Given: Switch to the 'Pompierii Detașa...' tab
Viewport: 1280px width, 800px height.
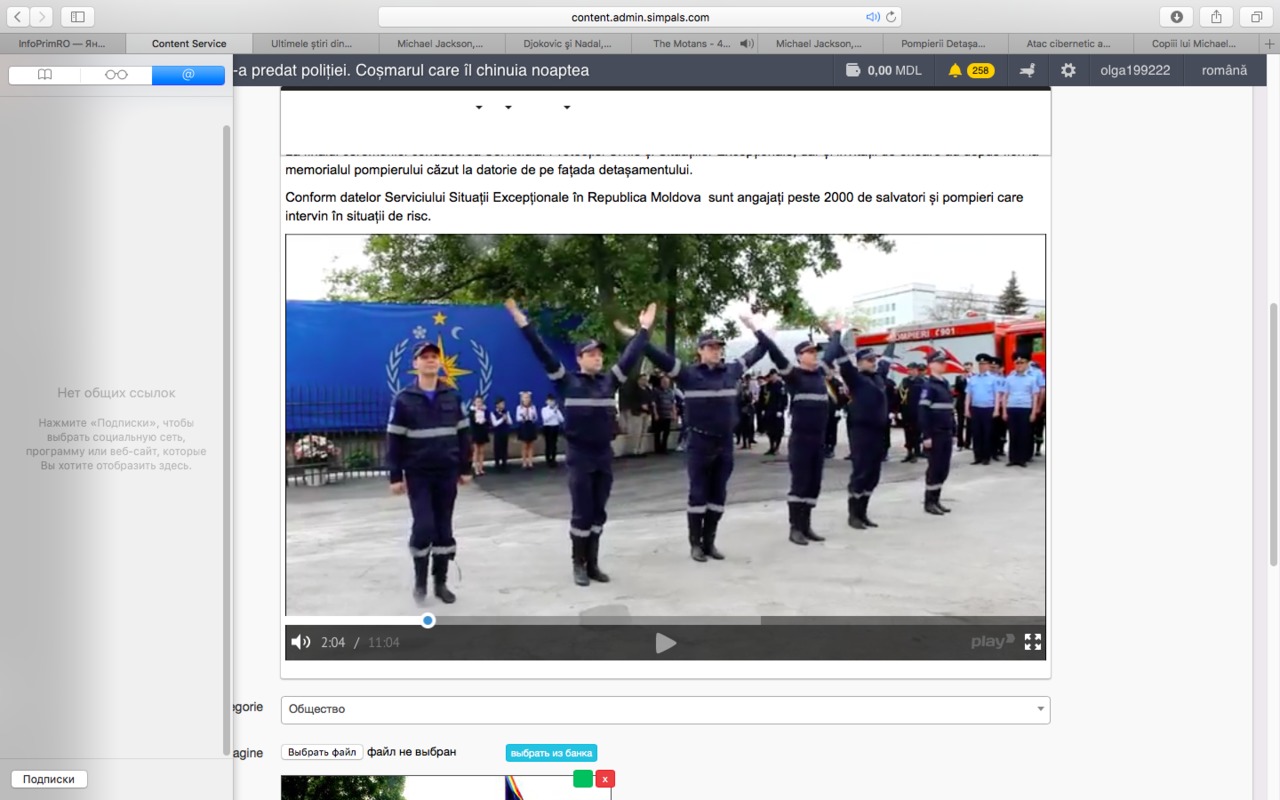Looking at the screenshot, I should click(944, 44).
